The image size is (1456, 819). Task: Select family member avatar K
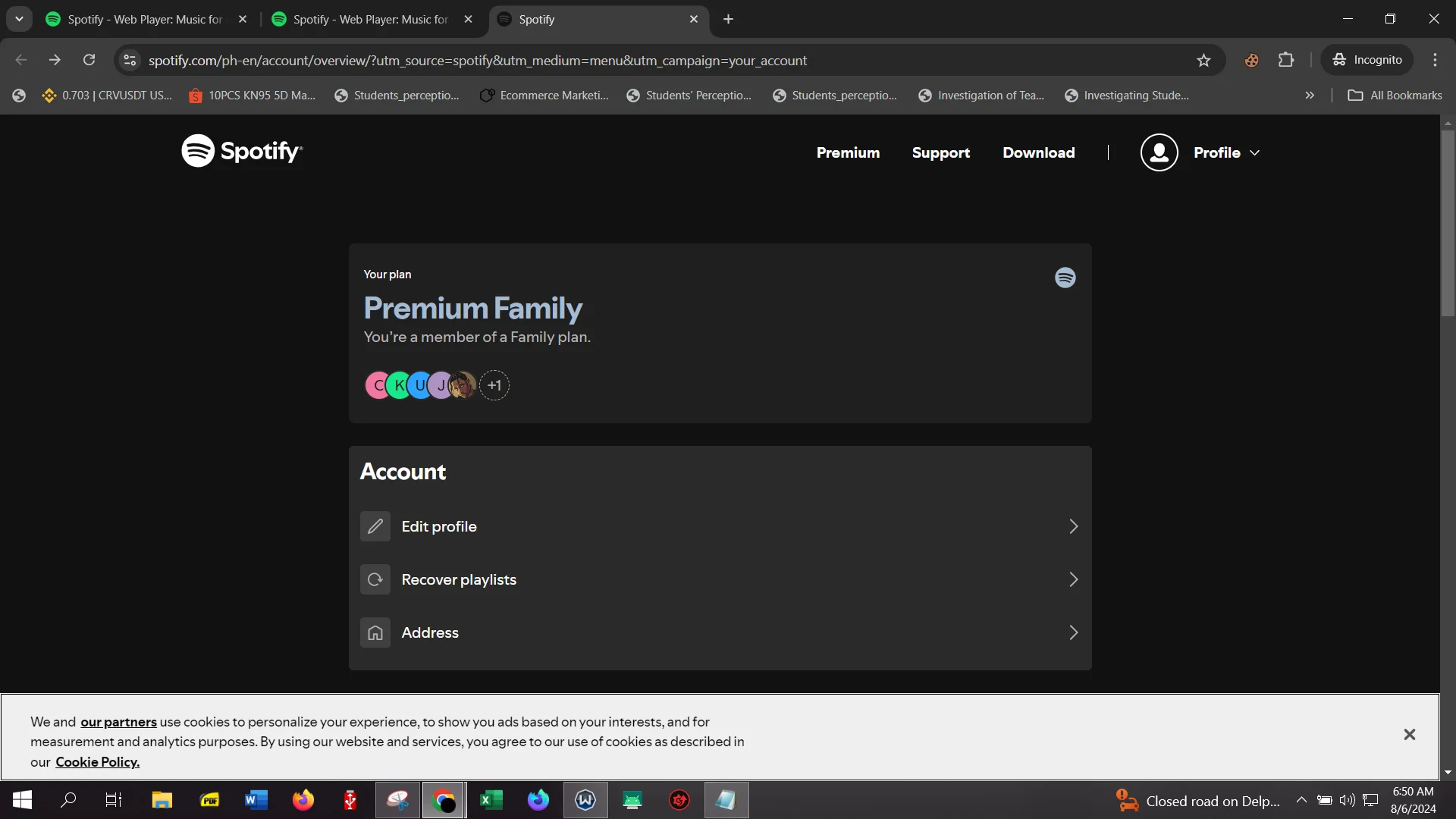point(398,385)
